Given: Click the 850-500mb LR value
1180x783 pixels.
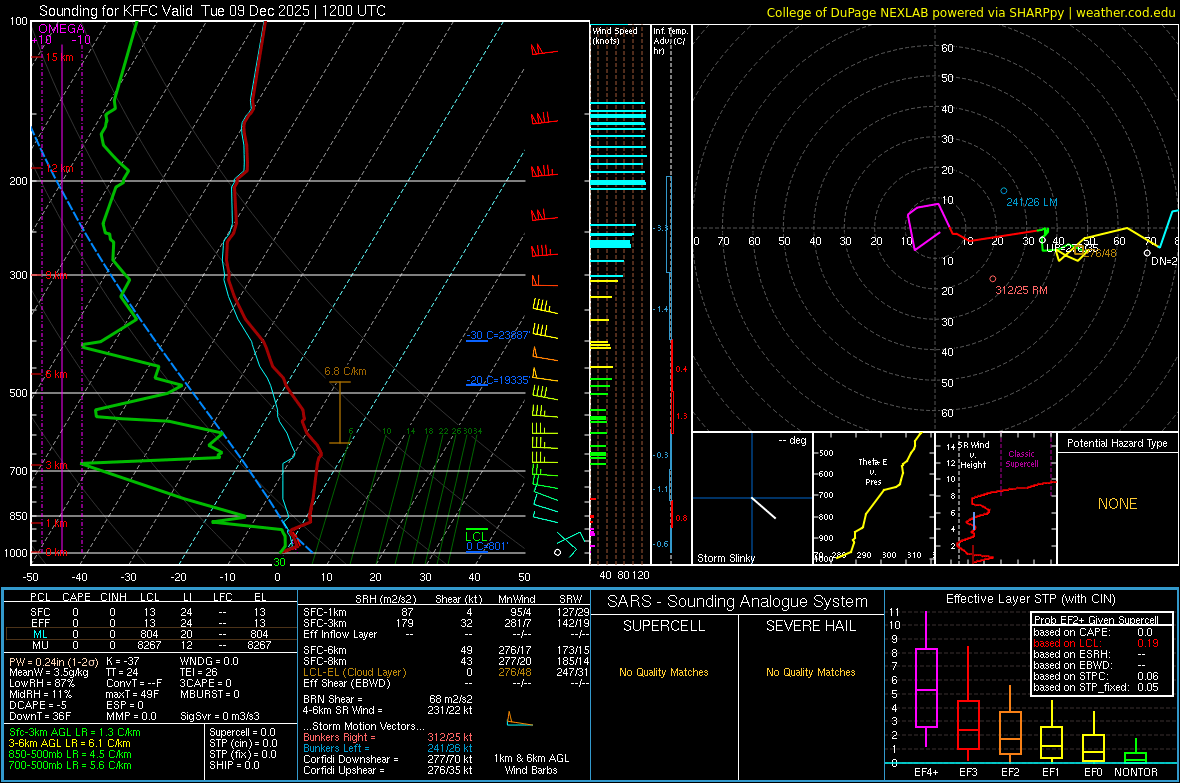Looking at the screenshot, I should (70, 754).
